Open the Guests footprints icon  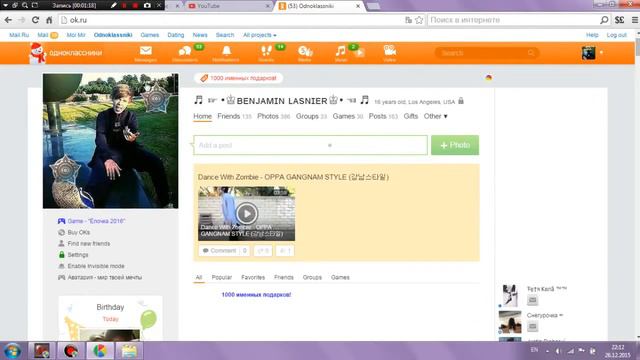pyautogui.click(x=266, y=51)
